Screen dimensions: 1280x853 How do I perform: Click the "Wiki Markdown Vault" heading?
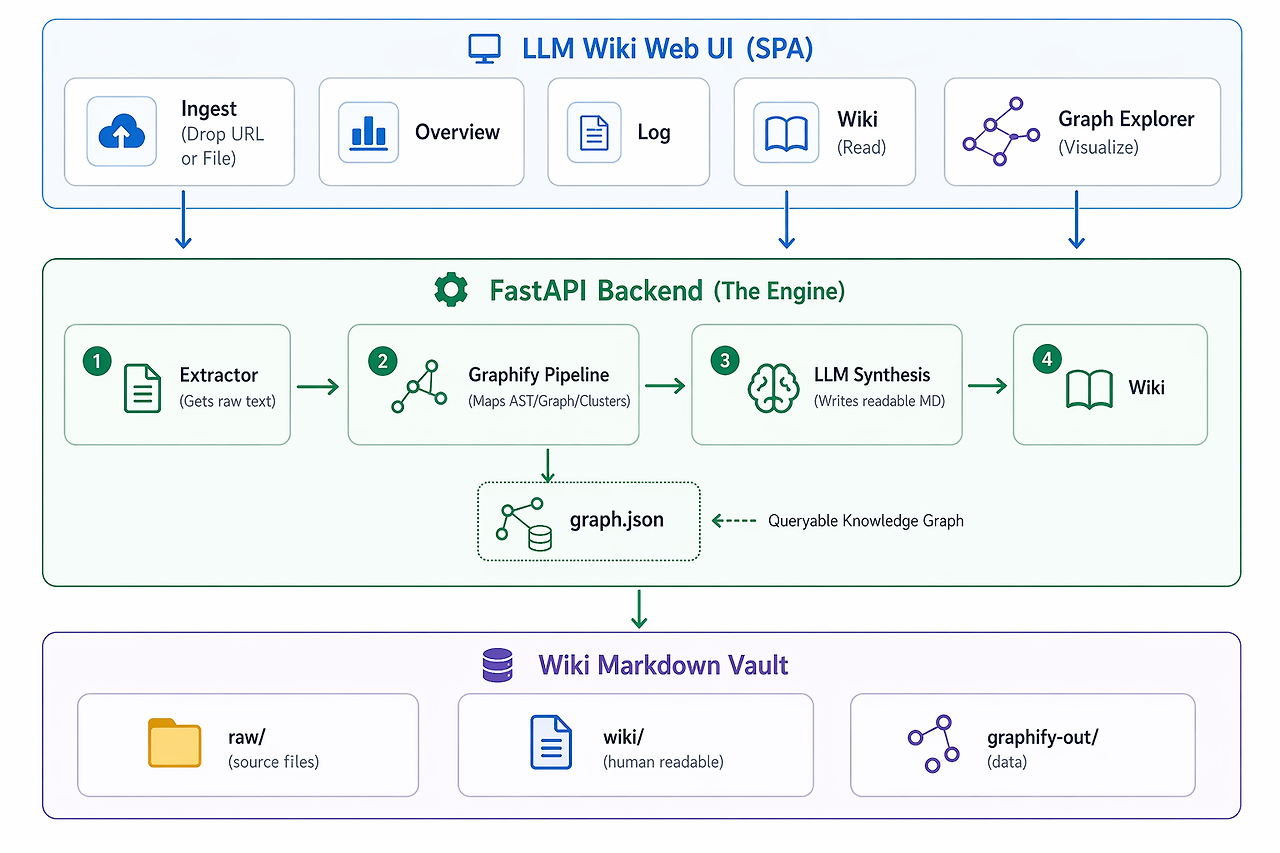[x=663, y=665]
